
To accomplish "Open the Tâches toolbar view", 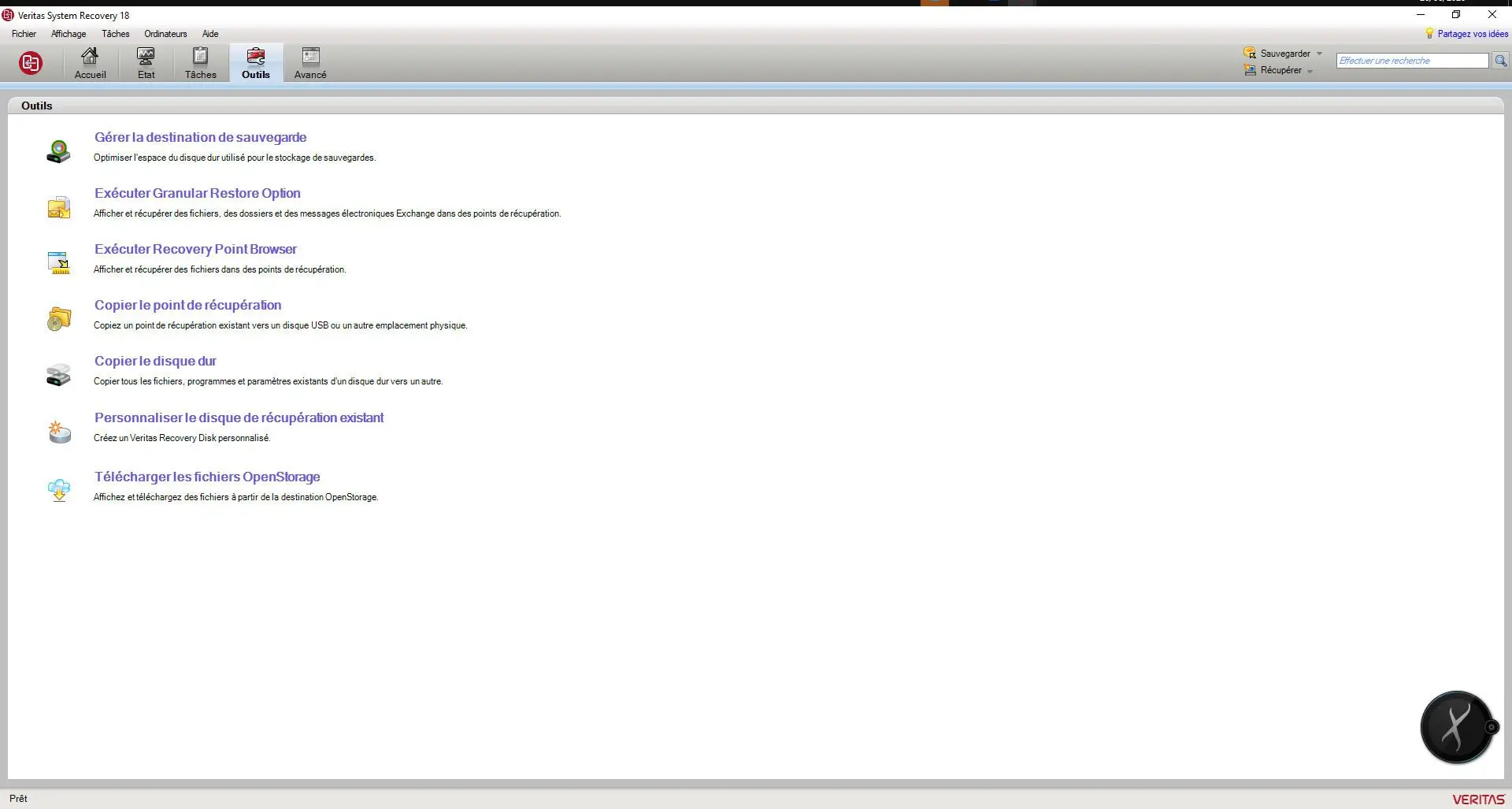I will [200, 63].
